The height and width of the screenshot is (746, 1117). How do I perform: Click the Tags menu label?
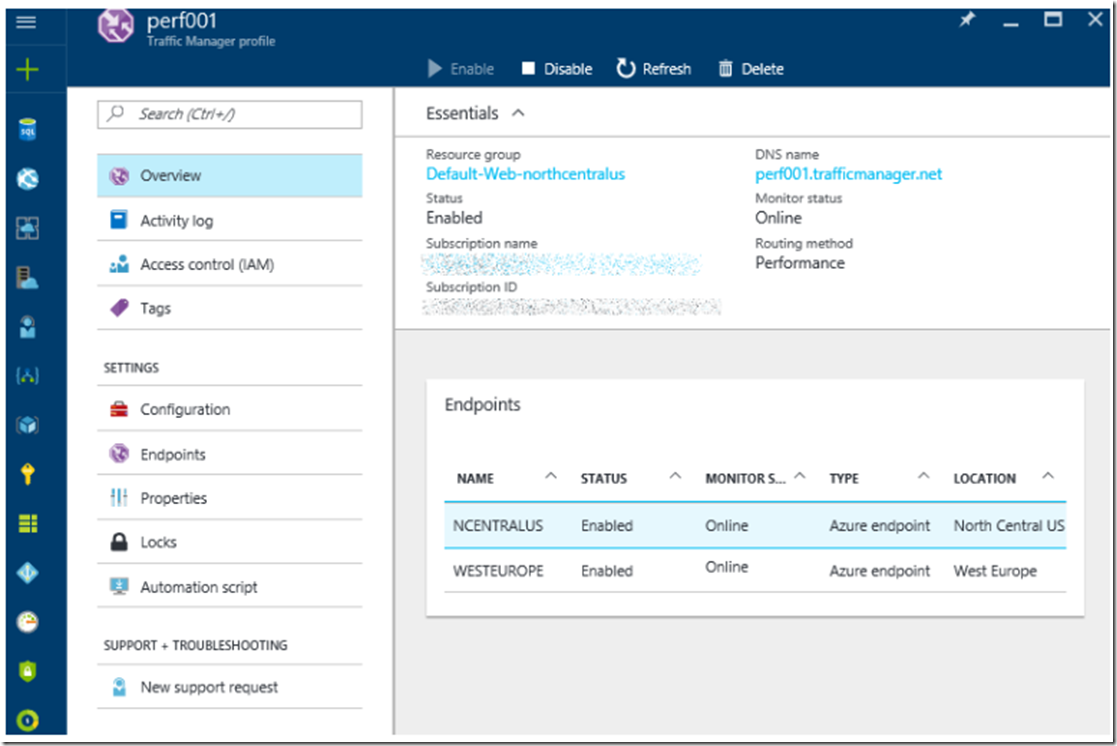click(x=155, y=309)
